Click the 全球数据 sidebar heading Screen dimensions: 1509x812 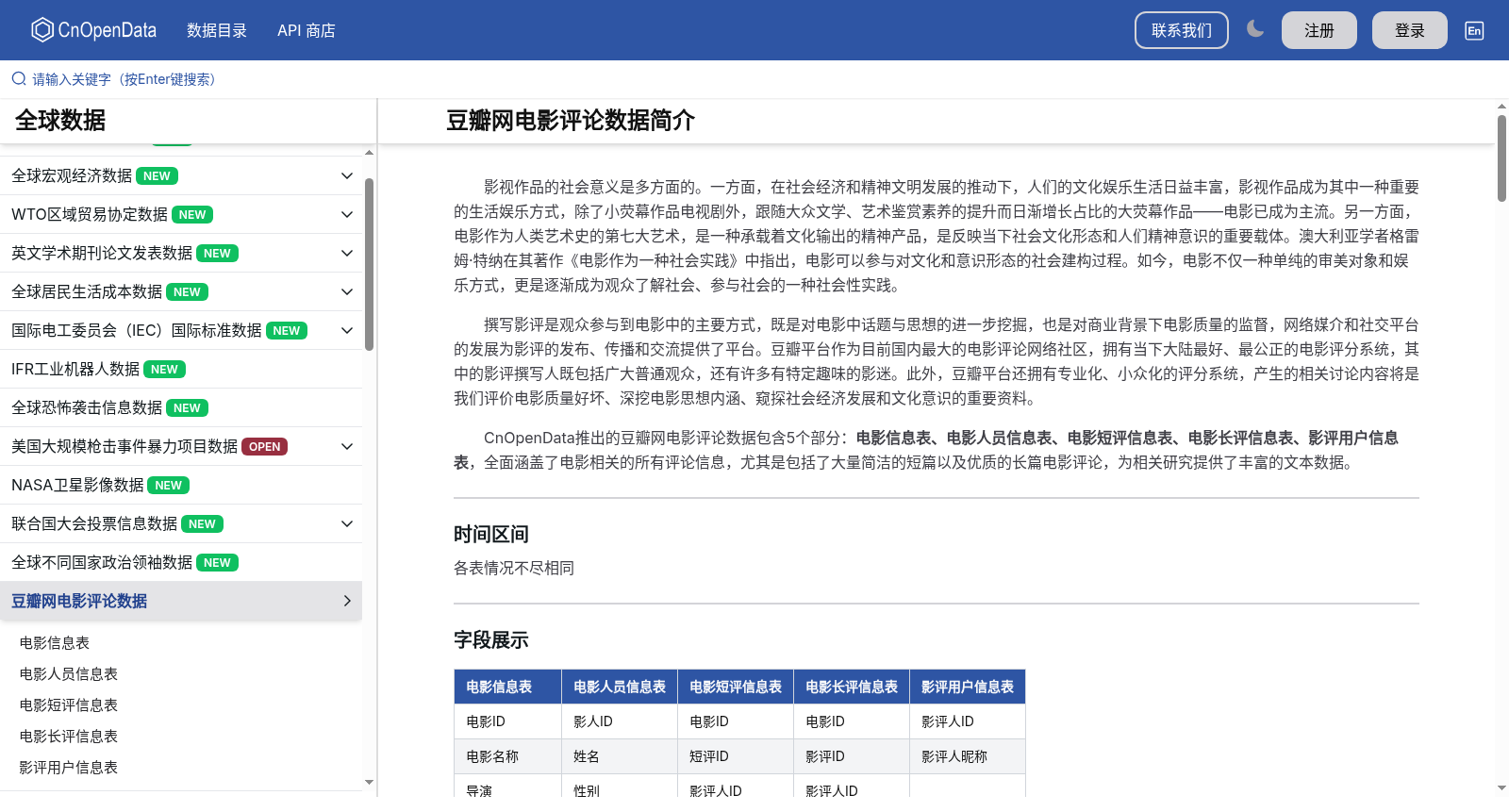(x=60, y=121)
